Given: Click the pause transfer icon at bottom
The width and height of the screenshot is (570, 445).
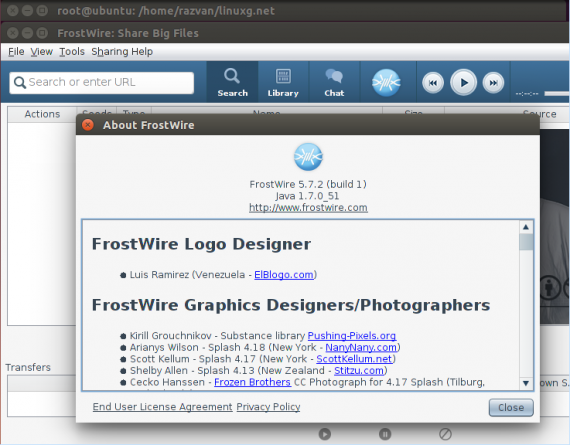Looking at the screenshot, I should [x=385, y=434].
